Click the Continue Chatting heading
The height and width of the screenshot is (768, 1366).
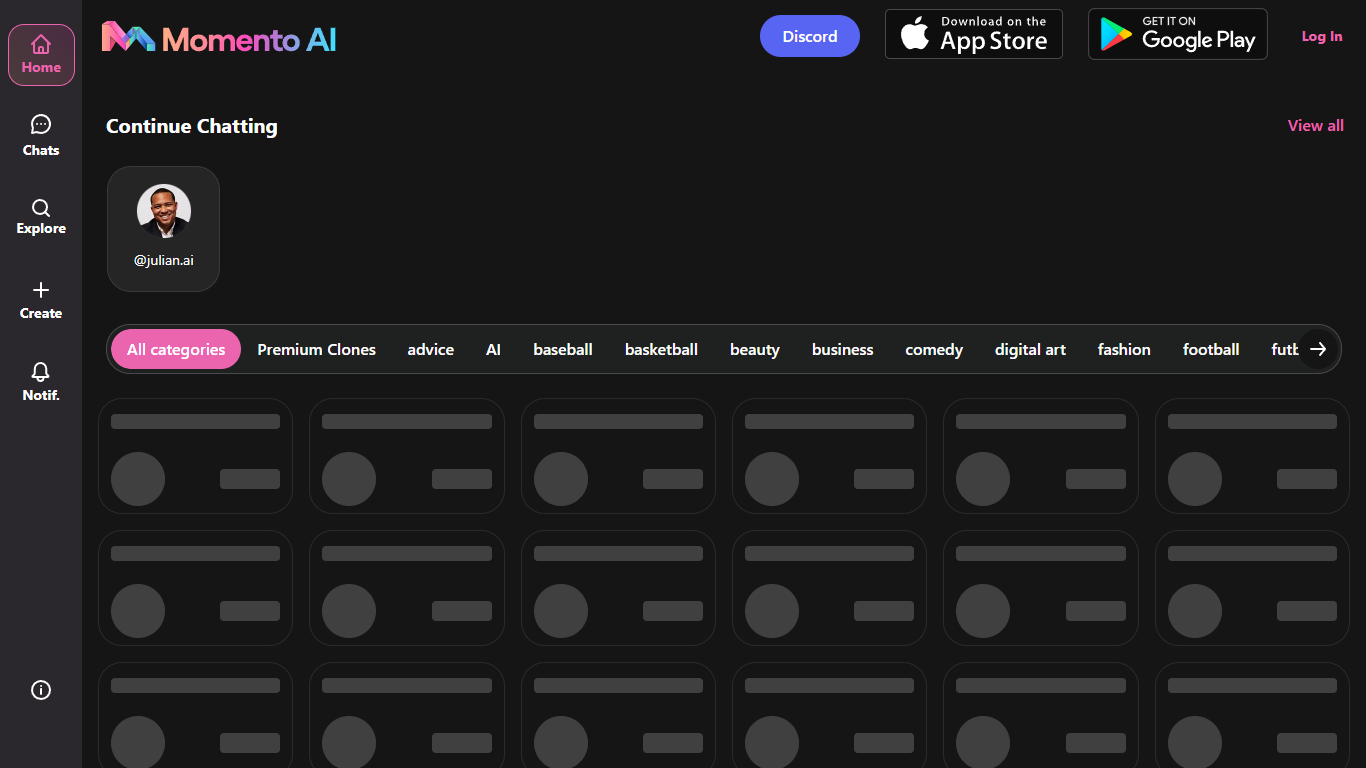(x=192, y=126)
